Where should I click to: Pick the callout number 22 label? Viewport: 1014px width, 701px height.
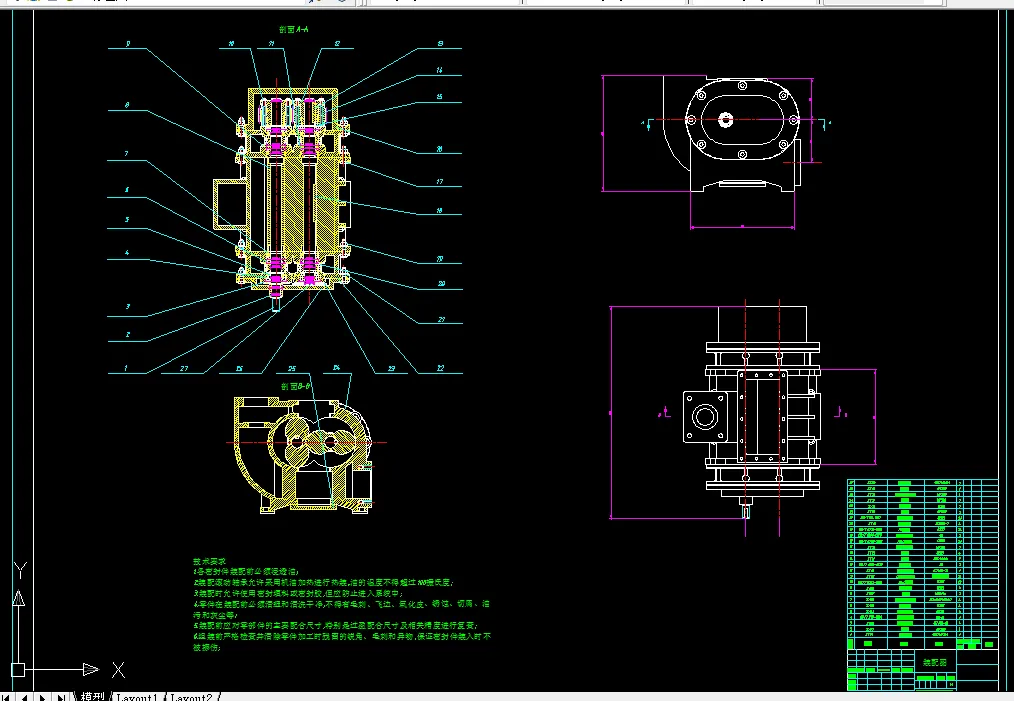coord(440,368)
